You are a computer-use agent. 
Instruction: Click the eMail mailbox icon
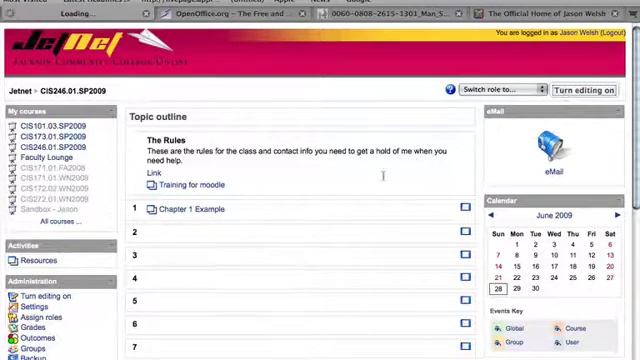(553, 146)
